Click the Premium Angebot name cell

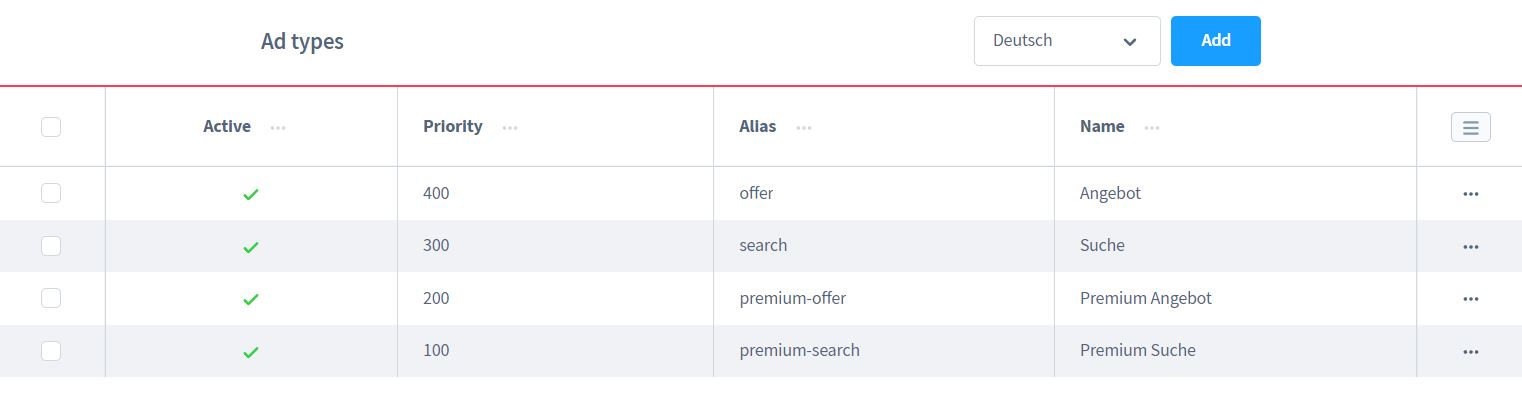(x=1146, y=298)
